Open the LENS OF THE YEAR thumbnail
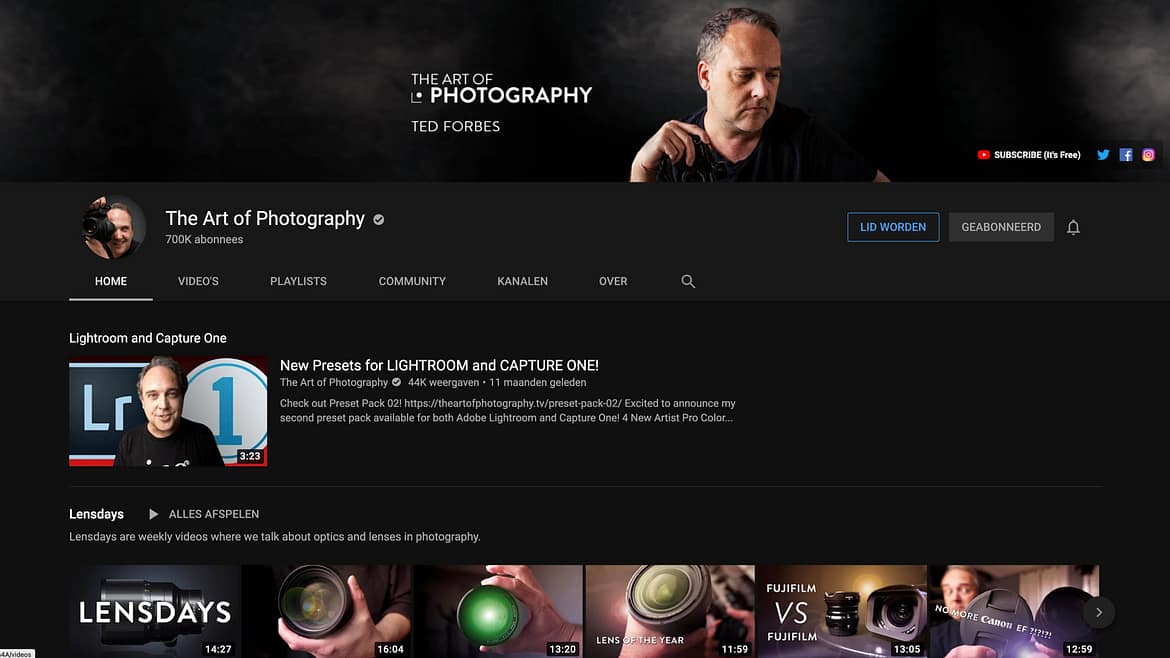 point(670,612)
